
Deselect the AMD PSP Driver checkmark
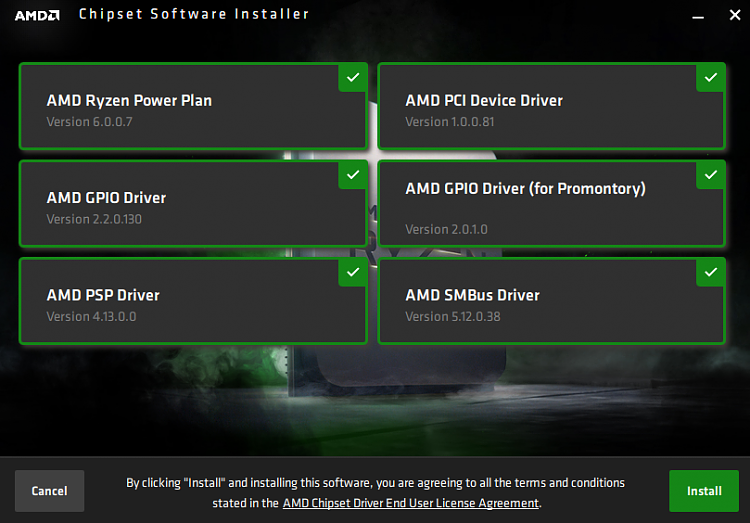[353, 273]
